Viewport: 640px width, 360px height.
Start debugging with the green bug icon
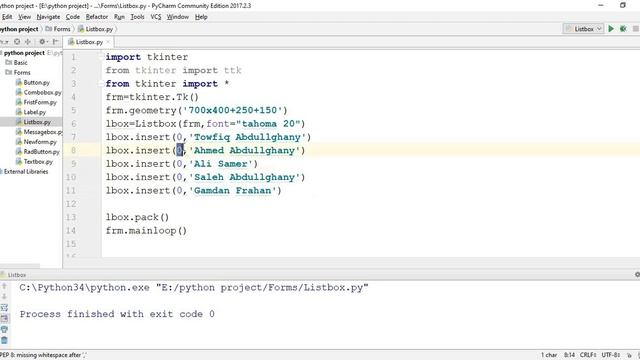(x=623, y=29)
